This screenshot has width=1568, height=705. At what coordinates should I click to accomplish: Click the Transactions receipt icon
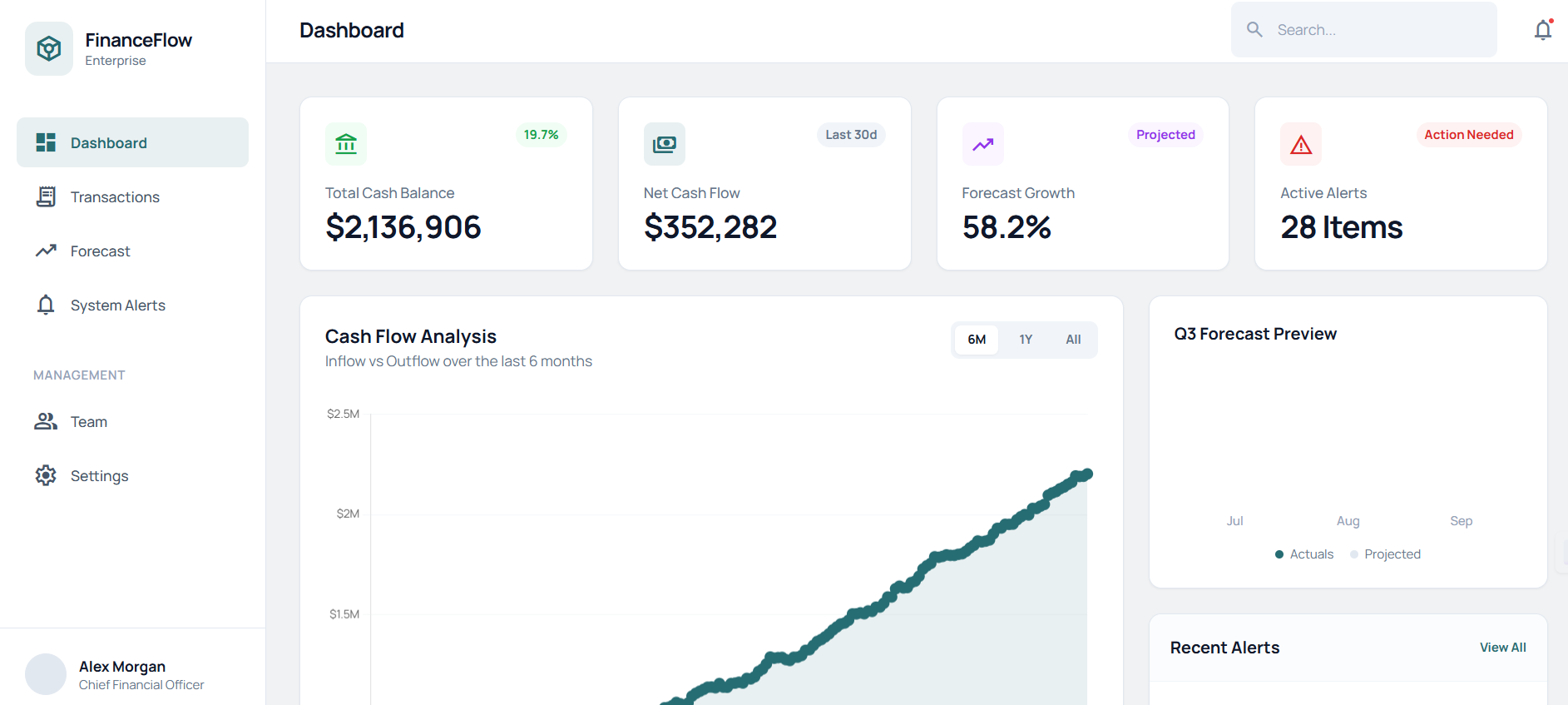click(46, 196)
